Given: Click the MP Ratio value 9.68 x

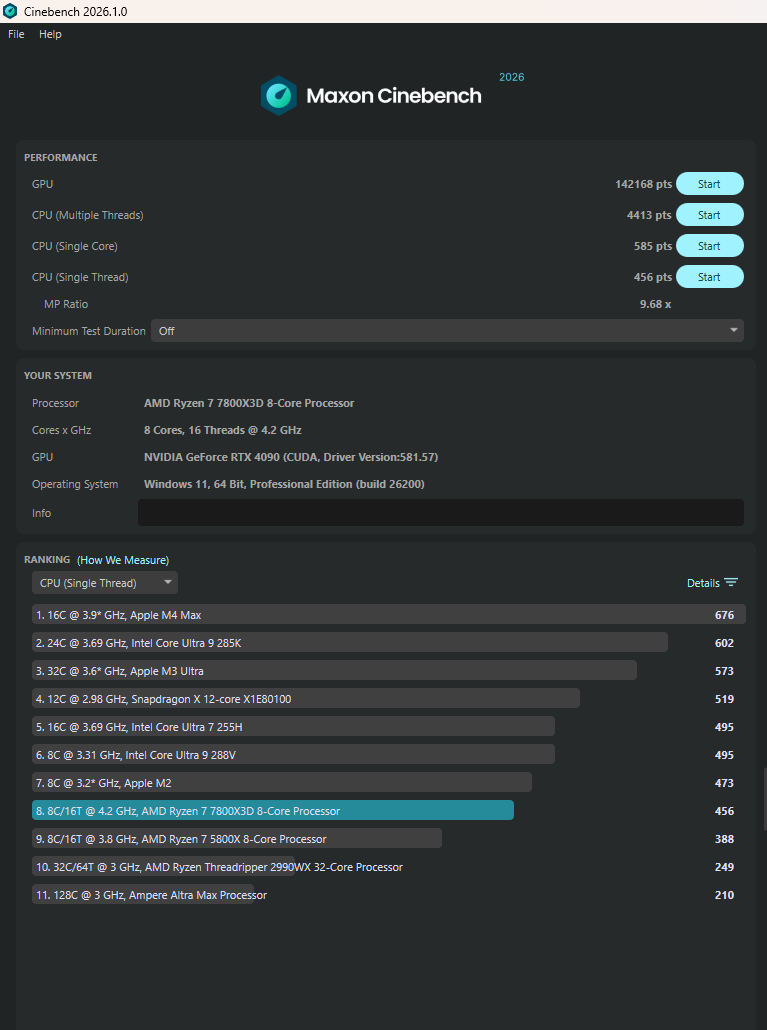Looking at the screenshot, I should 655,303.
